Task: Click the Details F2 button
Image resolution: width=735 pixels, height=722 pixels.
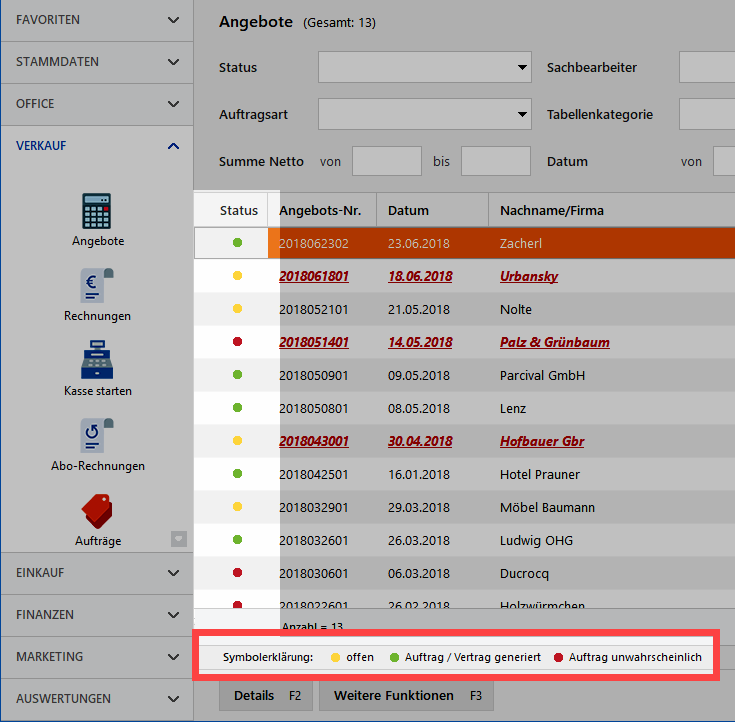Action: coord(268,695)
